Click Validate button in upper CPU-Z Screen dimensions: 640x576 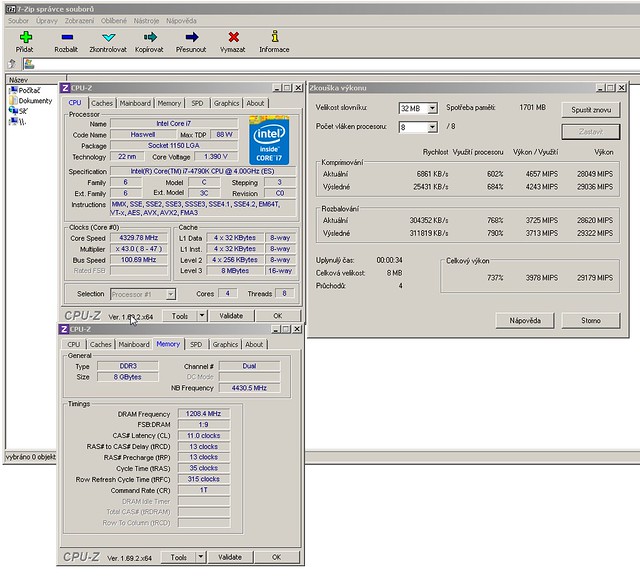pos(231,316)
